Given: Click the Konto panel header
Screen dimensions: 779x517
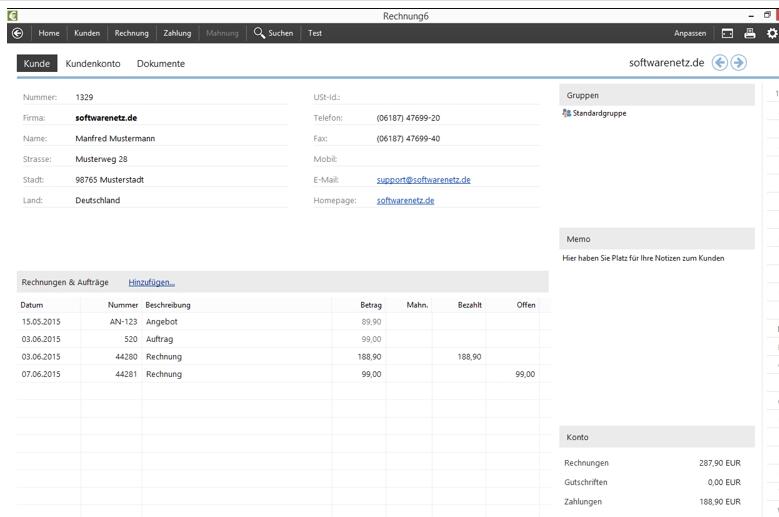Looking at the screenshot, I should pyautogui.click(x=657, y=437).
